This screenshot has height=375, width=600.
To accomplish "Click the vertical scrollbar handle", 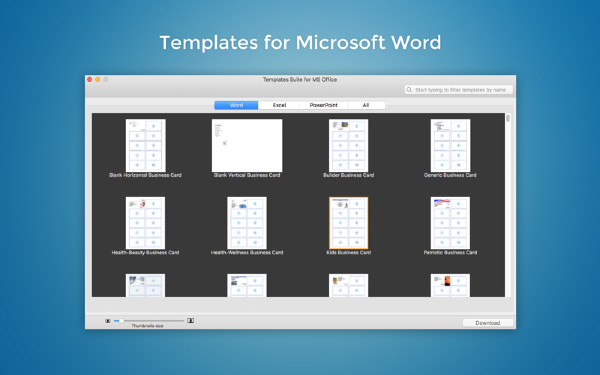I will (508, 118).
